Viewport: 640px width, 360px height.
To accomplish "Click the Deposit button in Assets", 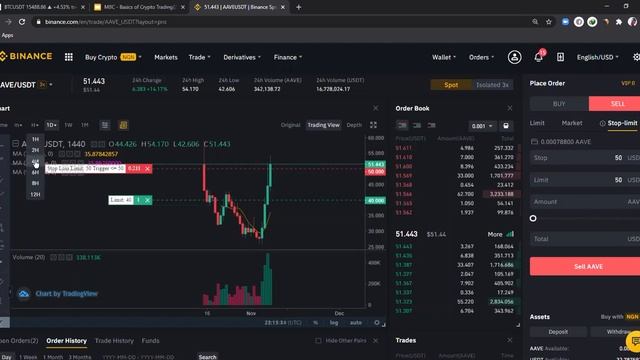I will point(558,332).
